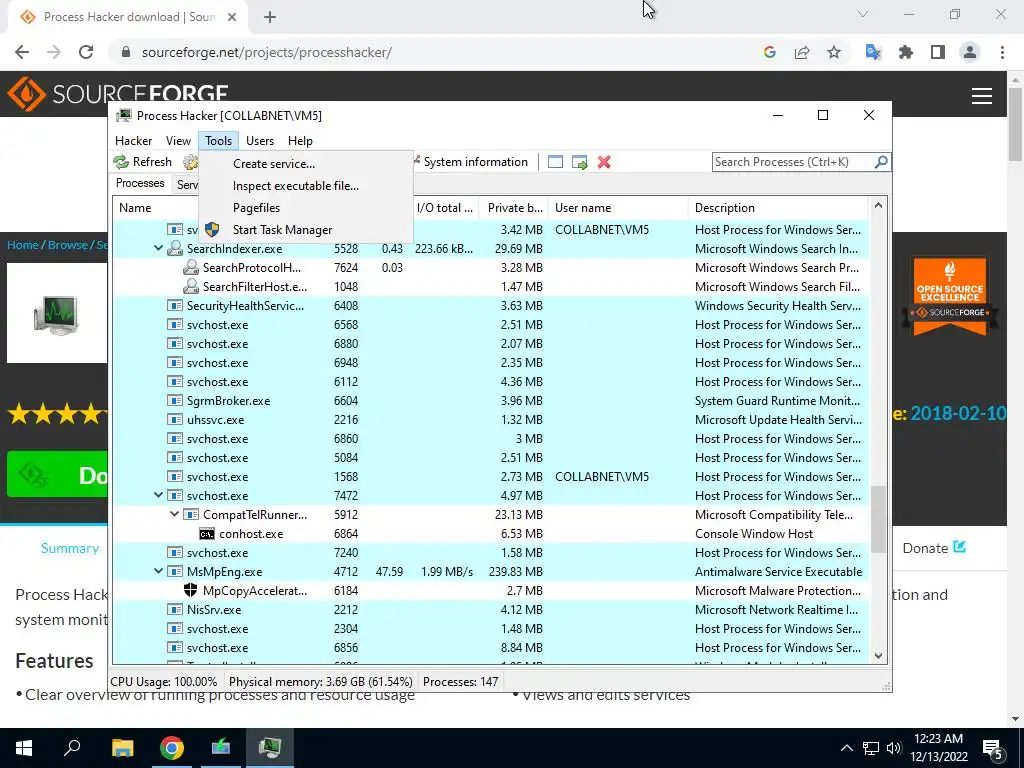
Task: Sort by the User name column header
Action: (618, 208)
